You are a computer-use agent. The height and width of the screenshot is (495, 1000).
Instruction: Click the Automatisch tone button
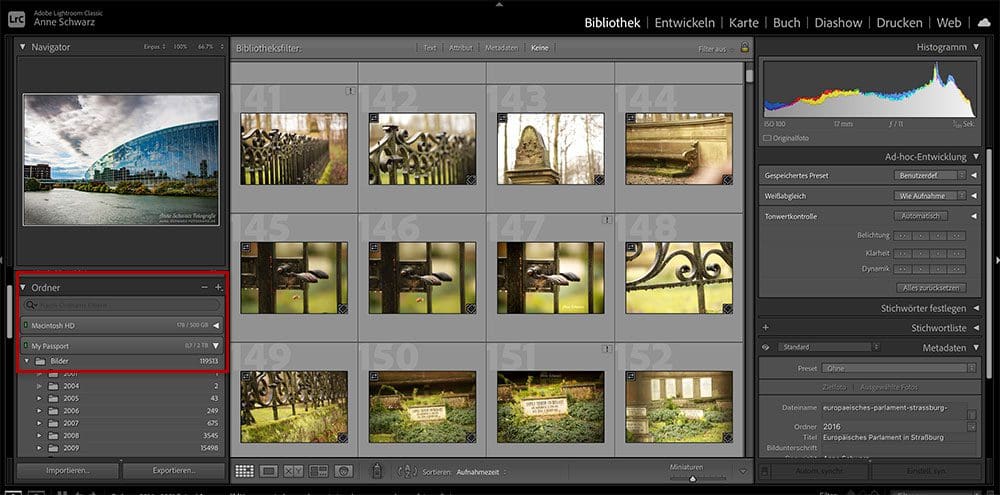pos(920,216)
